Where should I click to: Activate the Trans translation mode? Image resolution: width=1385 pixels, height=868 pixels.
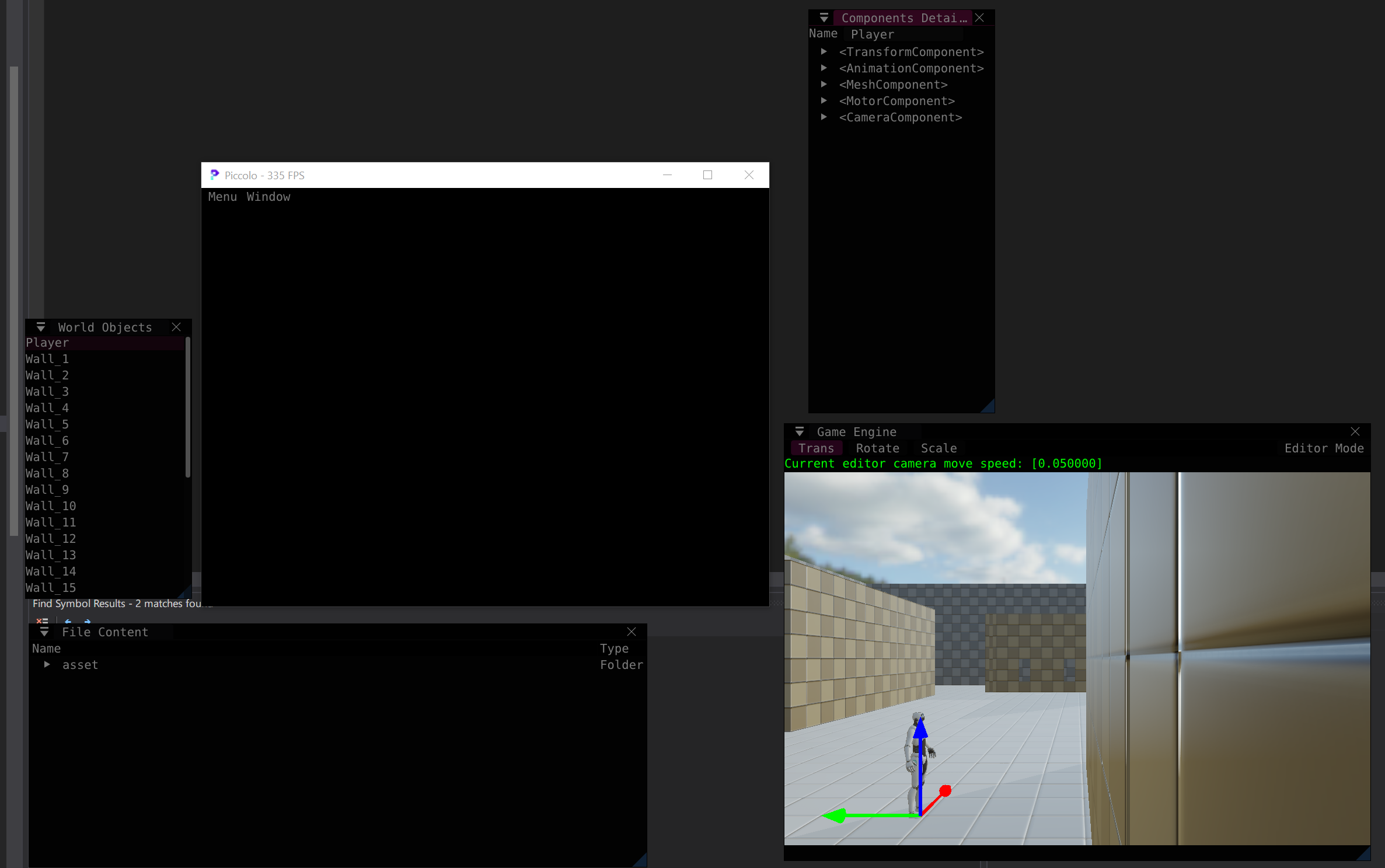coord(817,448)
